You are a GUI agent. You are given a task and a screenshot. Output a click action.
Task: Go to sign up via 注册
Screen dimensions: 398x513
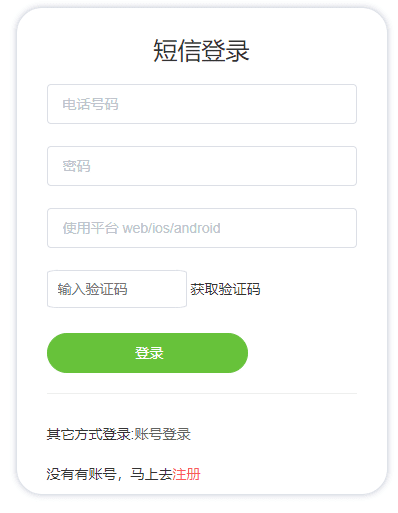click(x=186, y=474)
